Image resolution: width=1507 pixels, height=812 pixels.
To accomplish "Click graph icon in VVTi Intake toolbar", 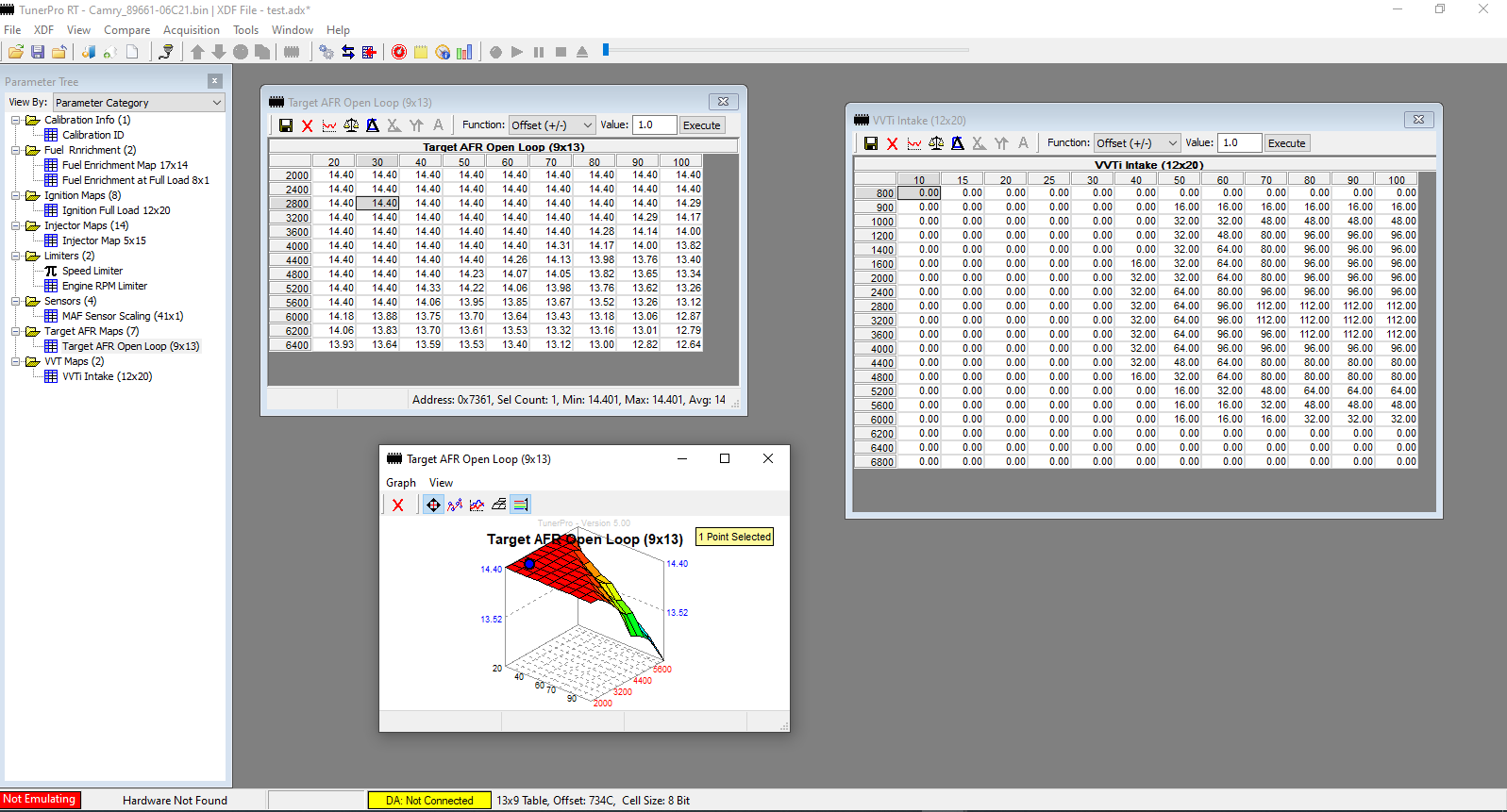I will click(x=914, y=143).
